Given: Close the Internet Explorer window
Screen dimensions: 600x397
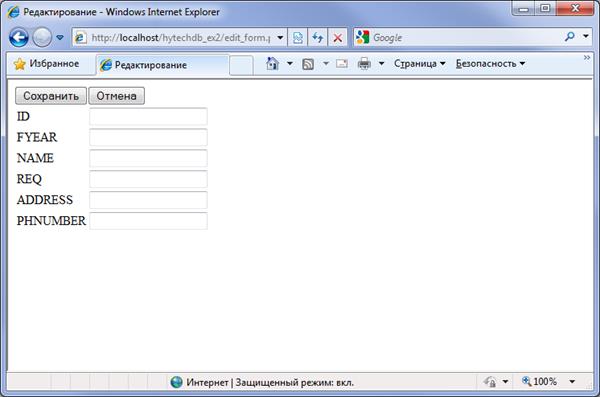Looking at the screenshot, I should [575, 8].
